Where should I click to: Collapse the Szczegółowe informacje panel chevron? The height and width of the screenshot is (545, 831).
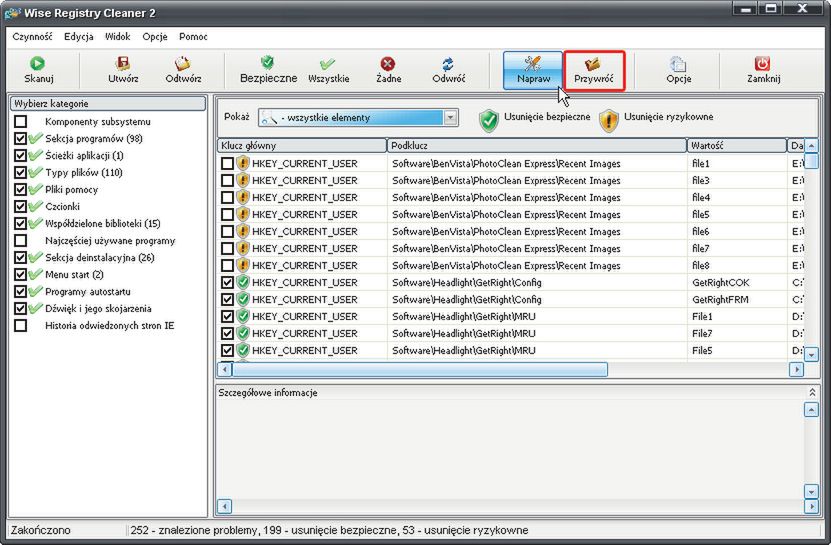click(x=811, y=392)
